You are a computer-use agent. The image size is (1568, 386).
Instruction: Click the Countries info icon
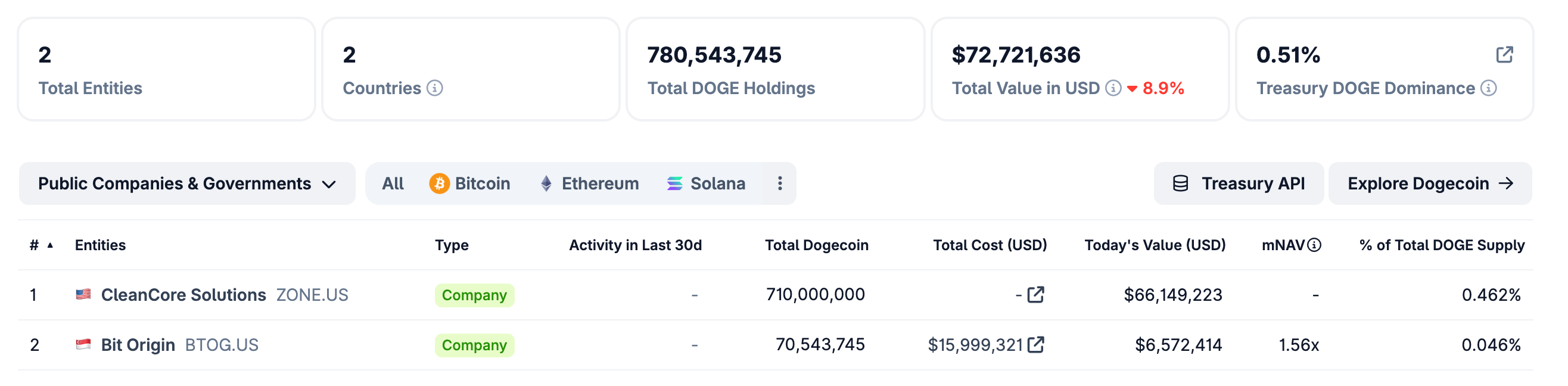pyautogui.click(x=435, y=88)
